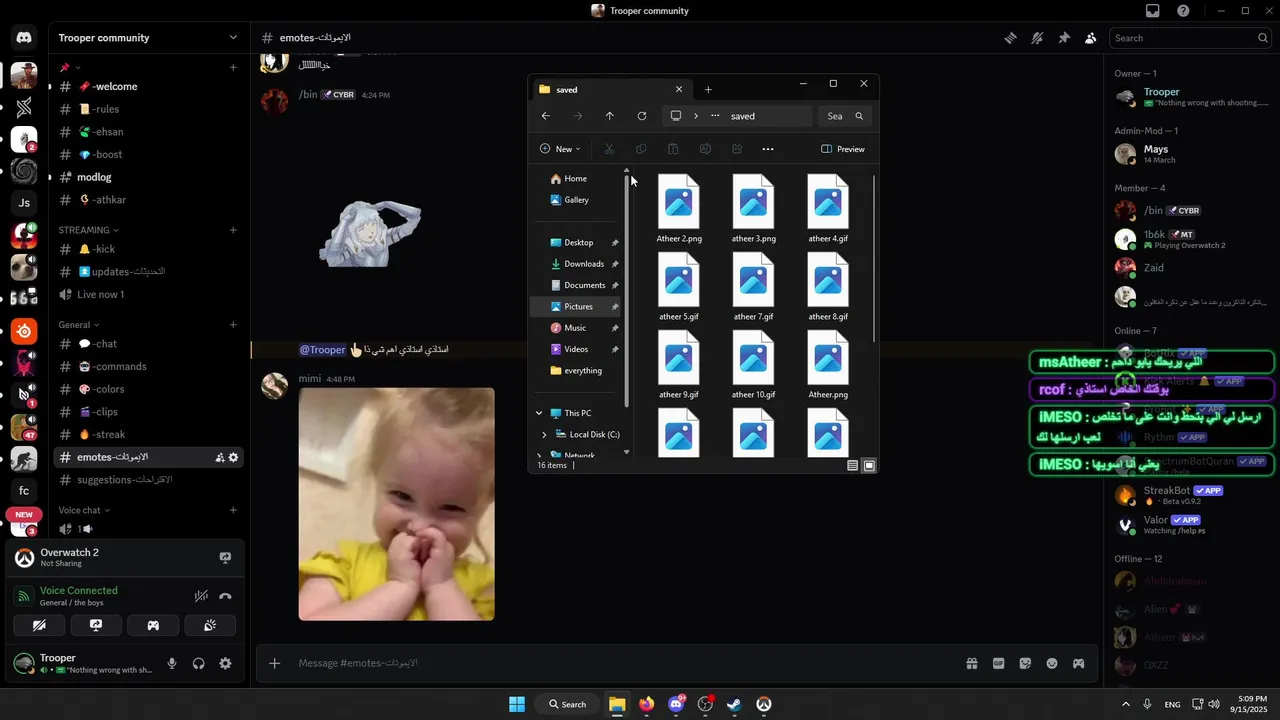Open pinned messages in channel header

pos(1064,38)
